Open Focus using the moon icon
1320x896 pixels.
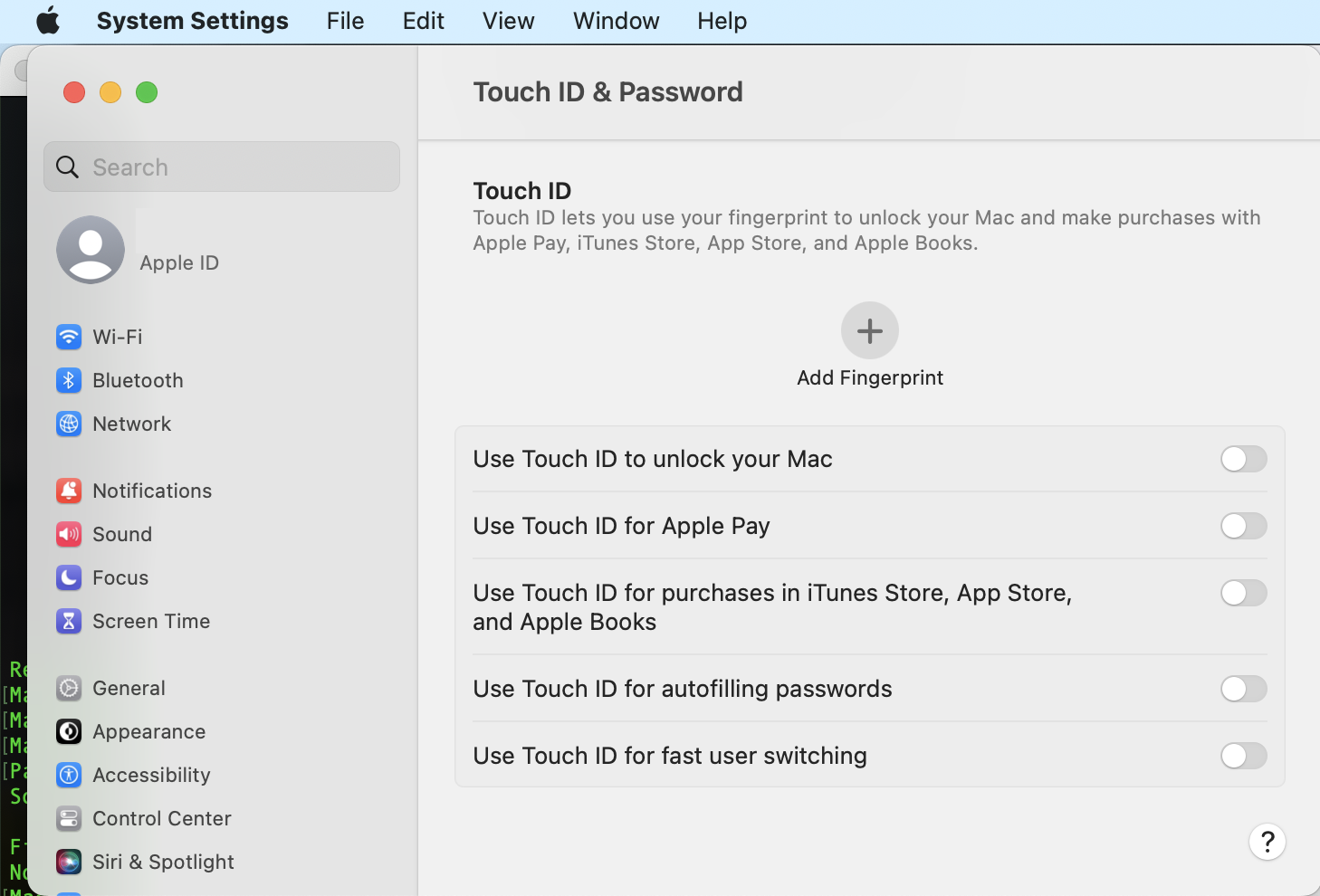[69, 577]
